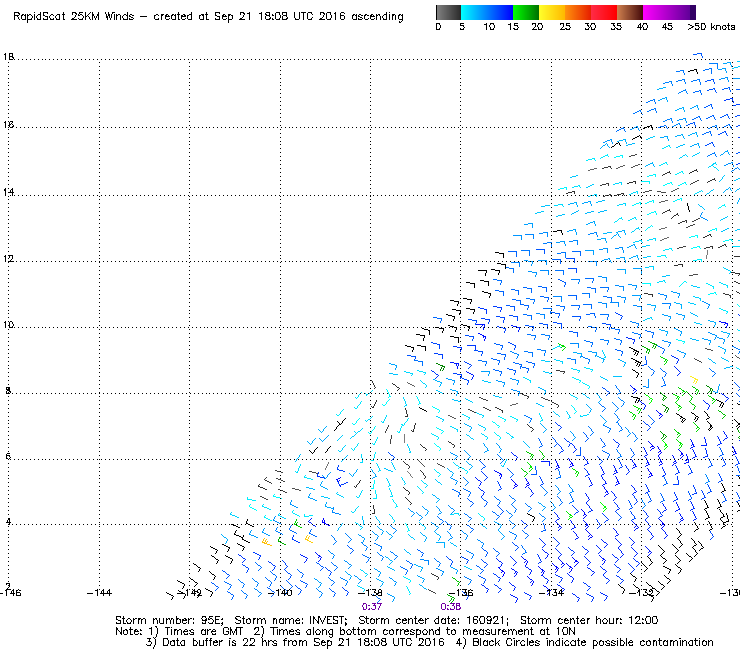Click the '-144' longitude axis label
The height and width of the screenshot is (650, 740).
(100, 593)
